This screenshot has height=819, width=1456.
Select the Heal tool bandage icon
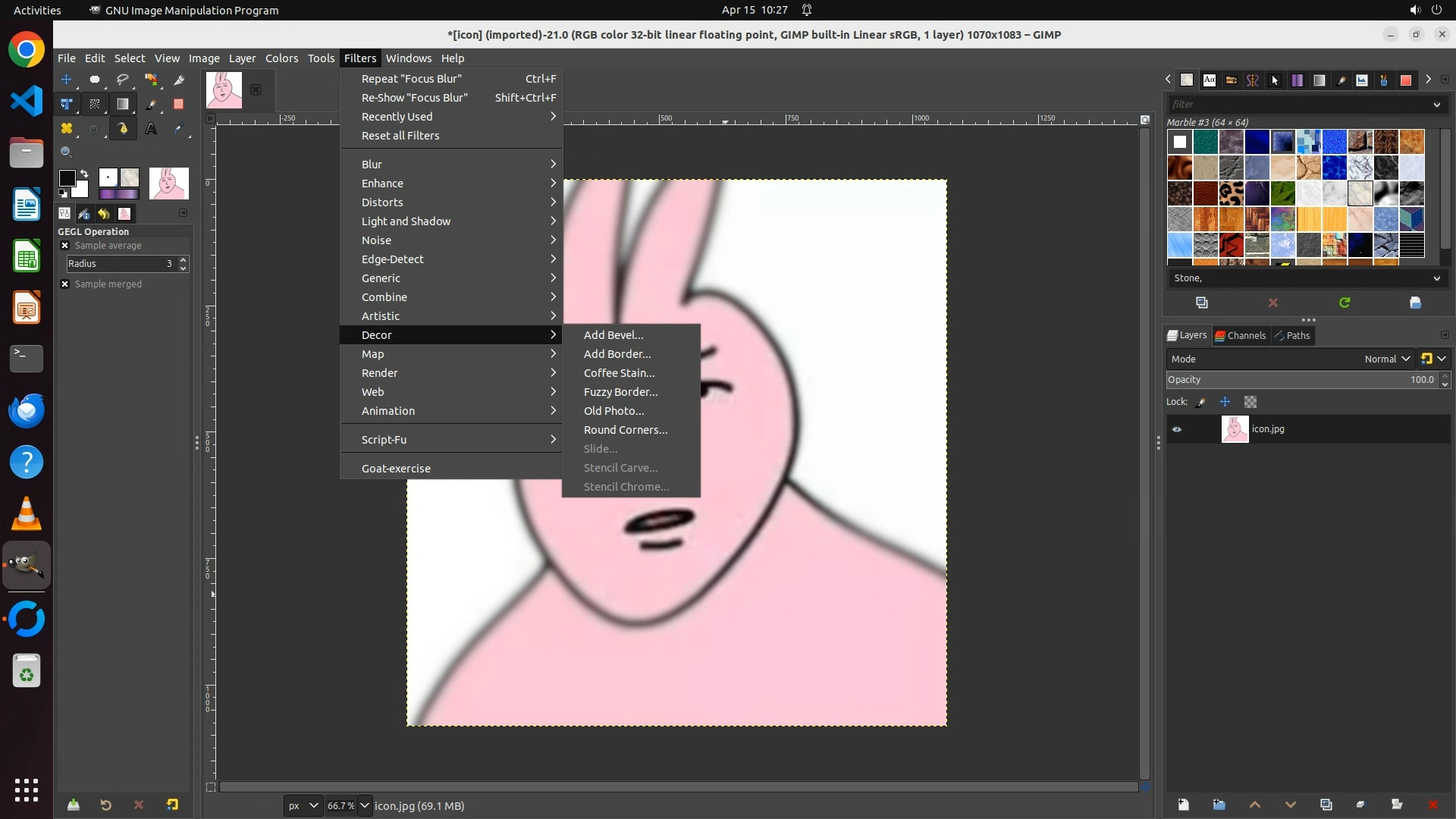67,129
